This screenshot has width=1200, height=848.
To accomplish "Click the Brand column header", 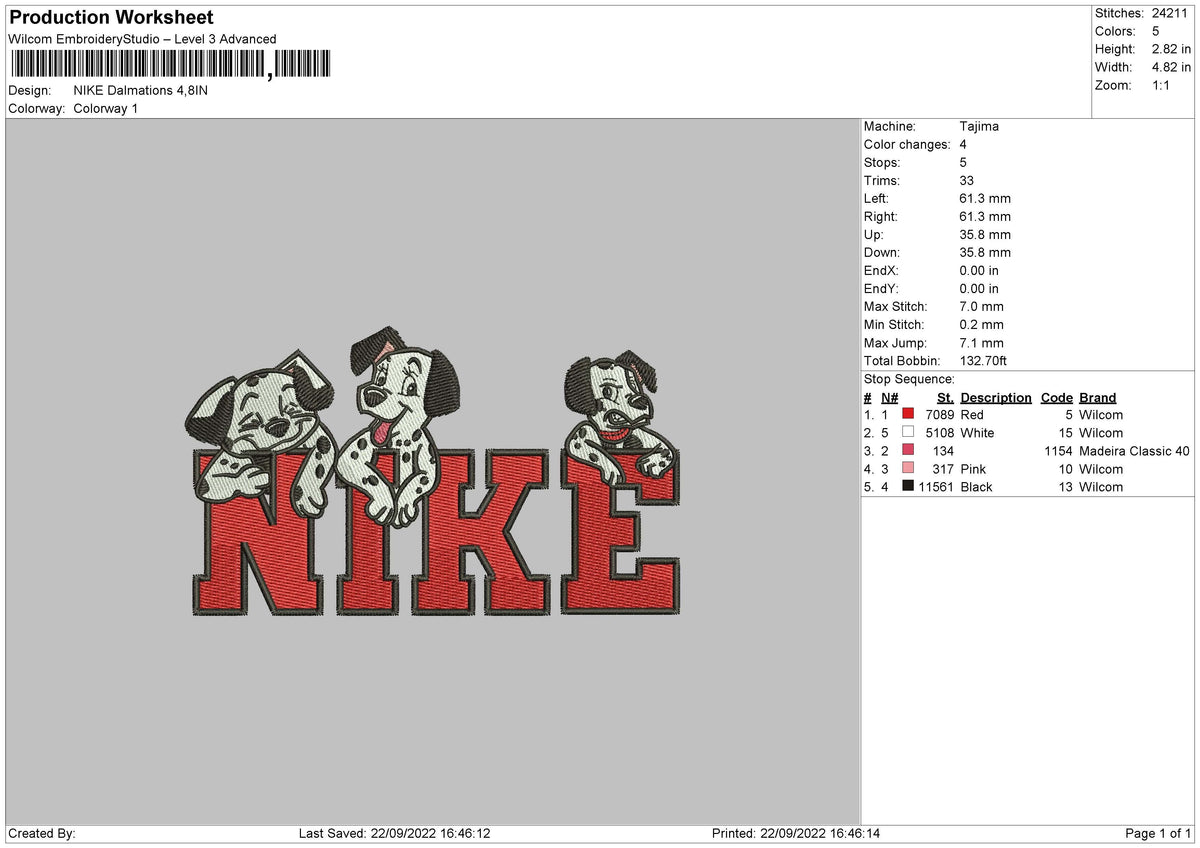I will (1098, 397).
